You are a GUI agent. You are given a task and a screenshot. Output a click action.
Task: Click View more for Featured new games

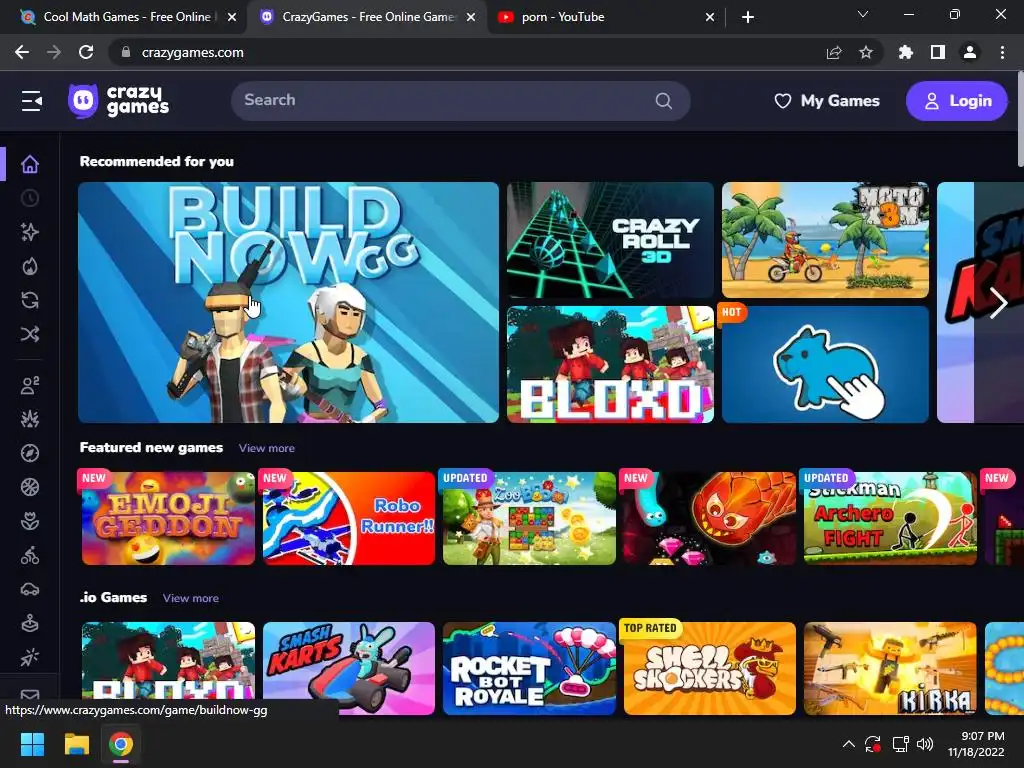266,448
